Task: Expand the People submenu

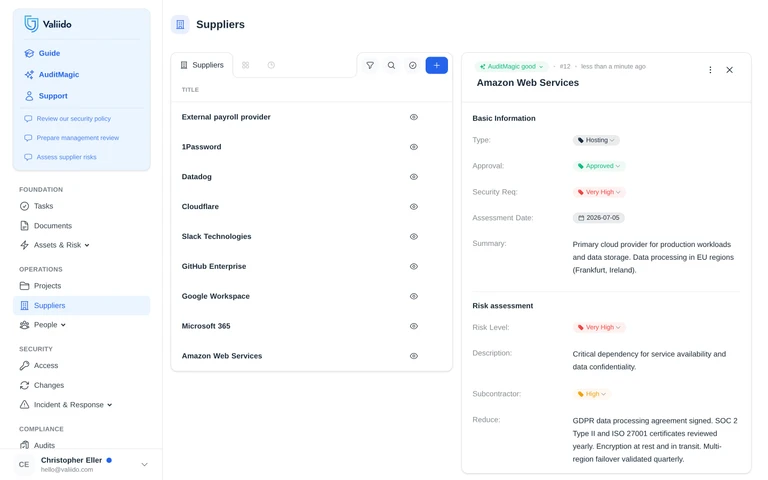Action: tap(43, 325)
